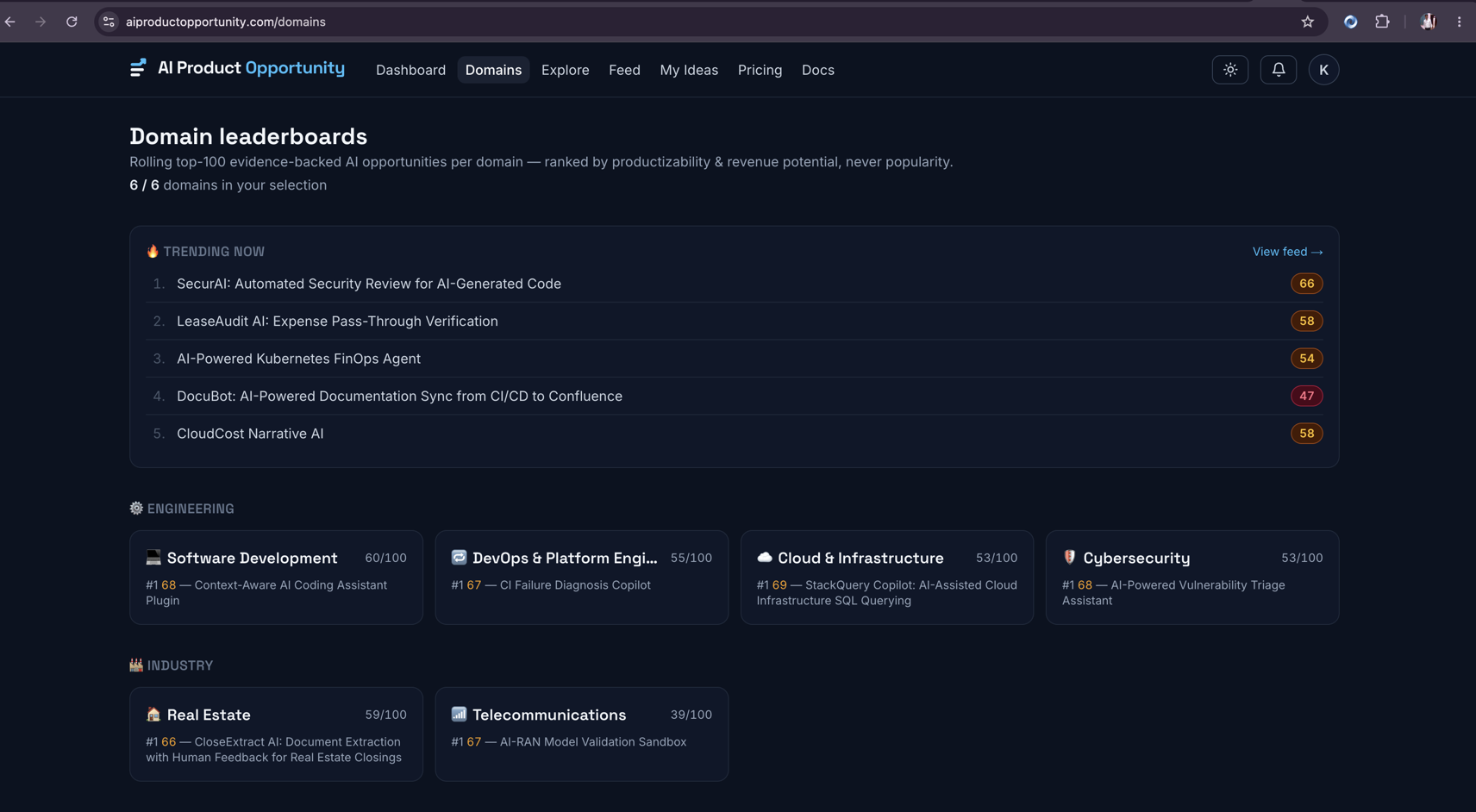The width and height of the screenshot is (1476, 812).
Task: Open the Cloud & Infrastructure domain card title
Action: tap(860, 558)
